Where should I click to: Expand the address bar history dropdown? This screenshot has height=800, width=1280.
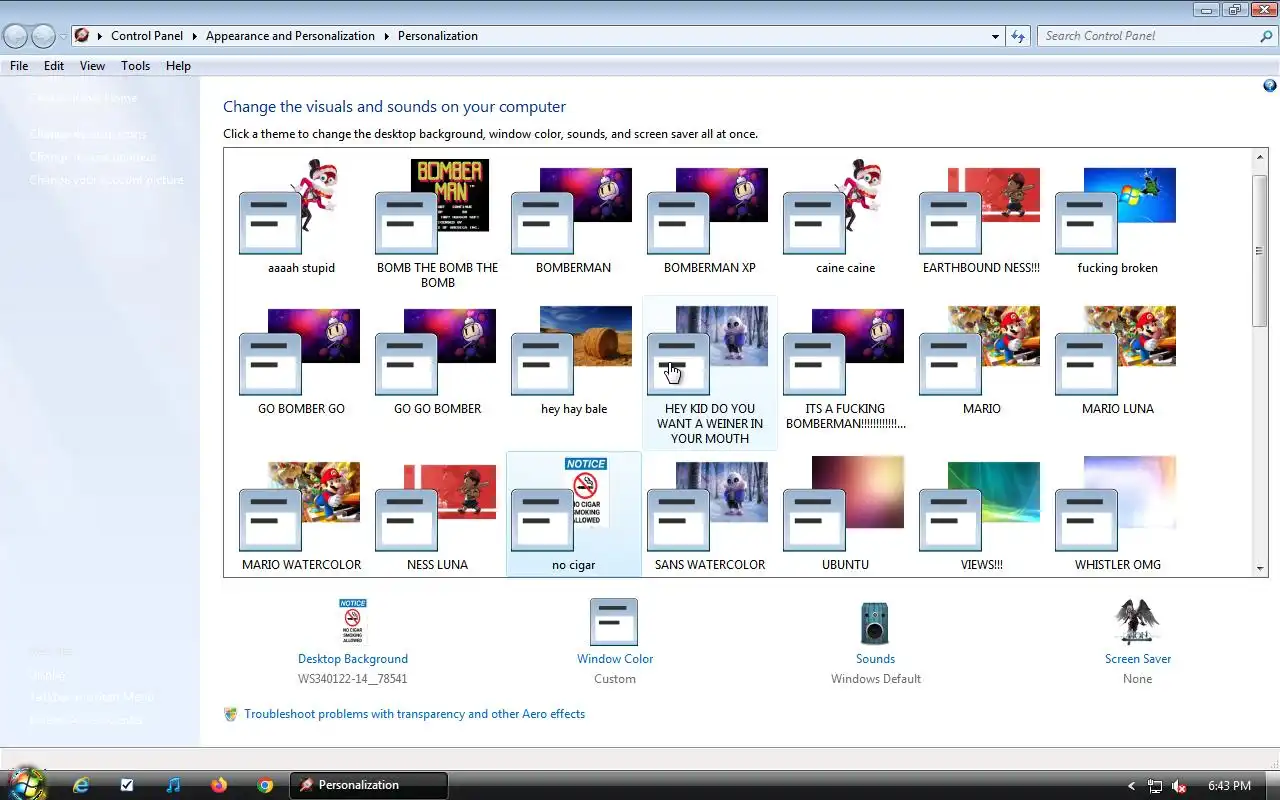(995, 36)
